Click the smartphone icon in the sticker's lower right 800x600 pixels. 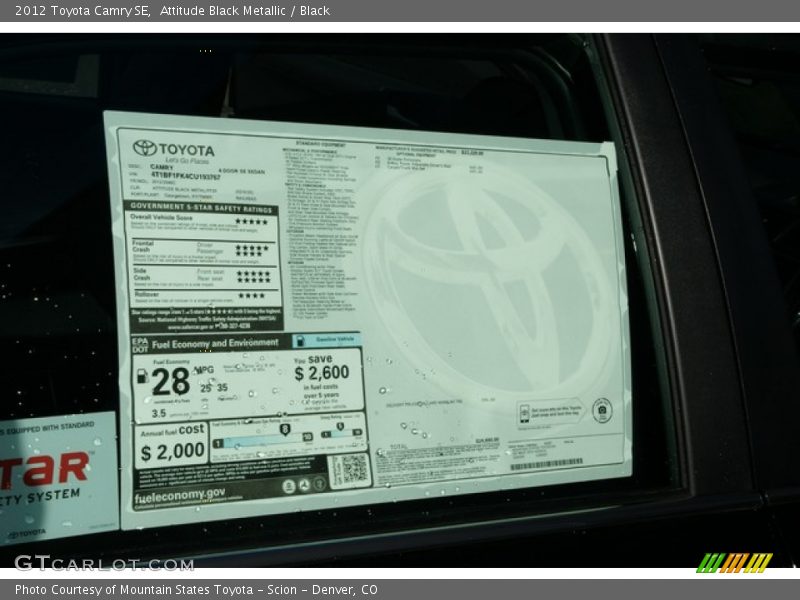(525, 413)
